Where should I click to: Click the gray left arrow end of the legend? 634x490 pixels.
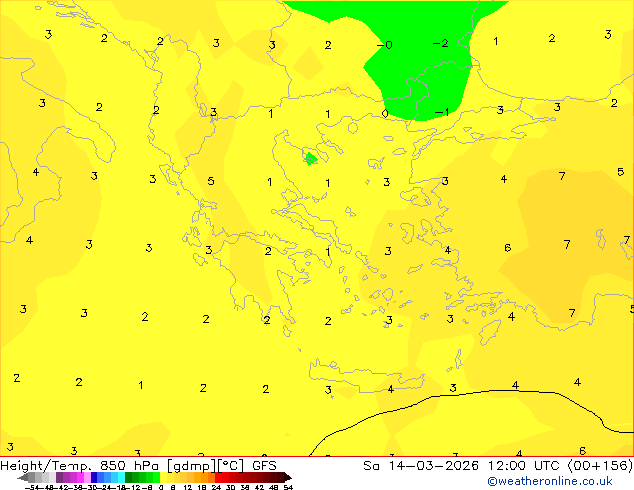(22, 477)
